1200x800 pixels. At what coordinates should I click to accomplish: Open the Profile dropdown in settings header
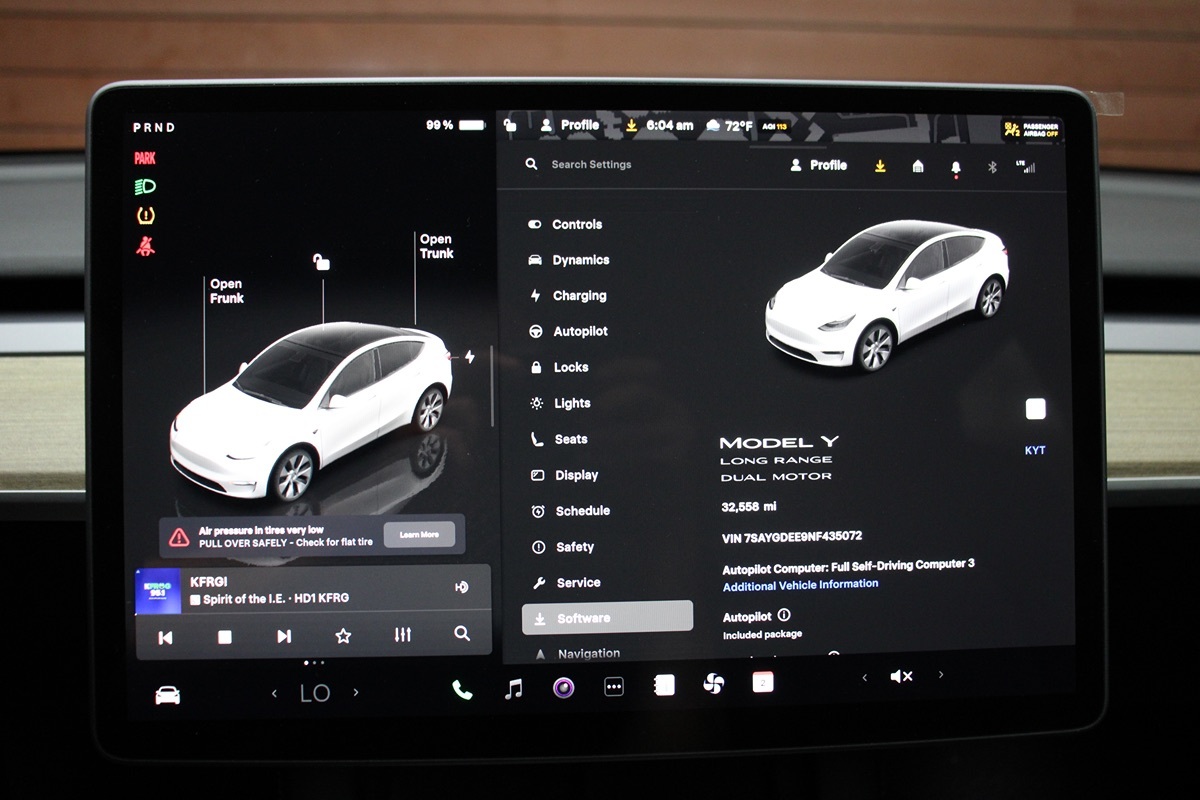pos(819,165)
